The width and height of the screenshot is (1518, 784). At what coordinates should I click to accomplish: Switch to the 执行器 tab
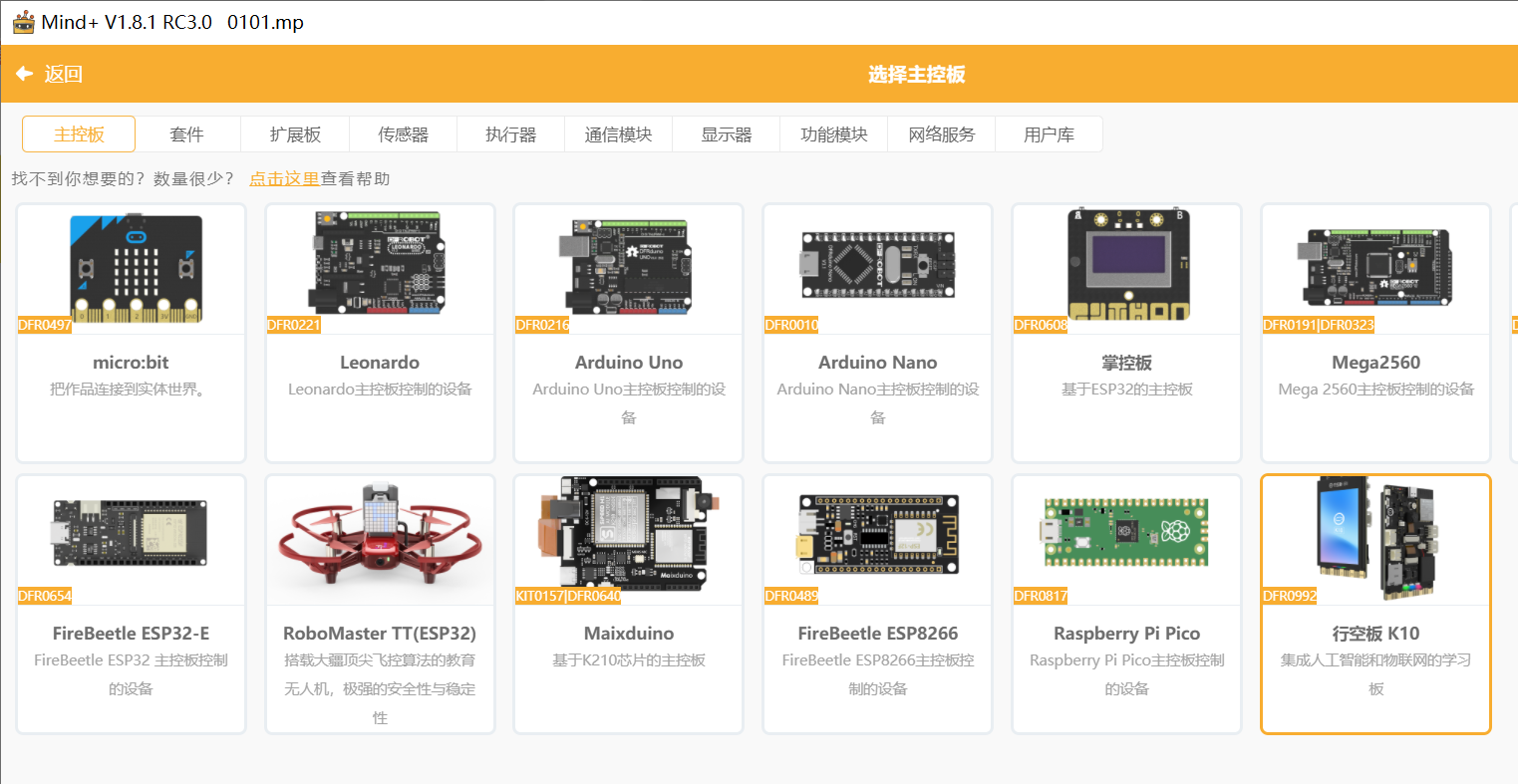[x=510, y=134]
